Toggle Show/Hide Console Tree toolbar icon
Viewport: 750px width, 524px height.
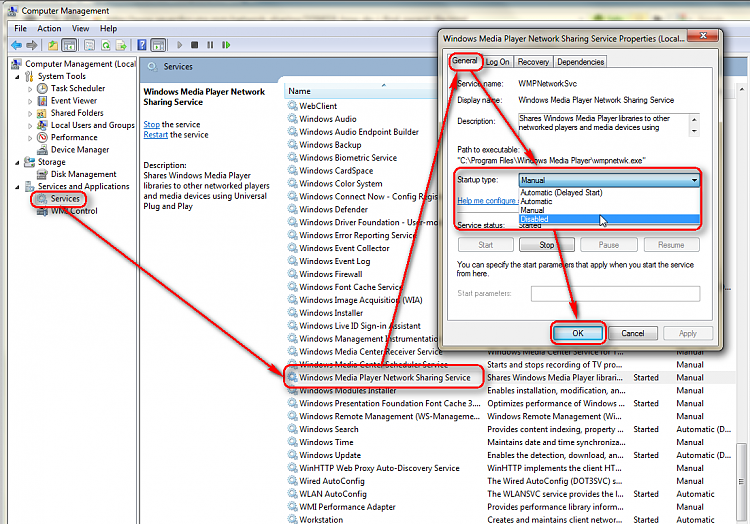[x=69, y=45]
